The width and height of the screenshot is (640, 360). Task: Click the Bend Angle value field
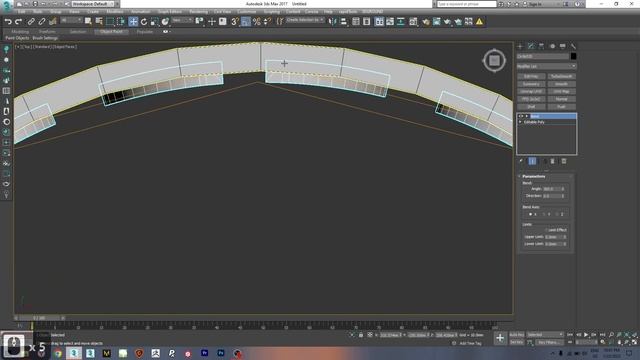pyautogui.click(x=551, y=189)
